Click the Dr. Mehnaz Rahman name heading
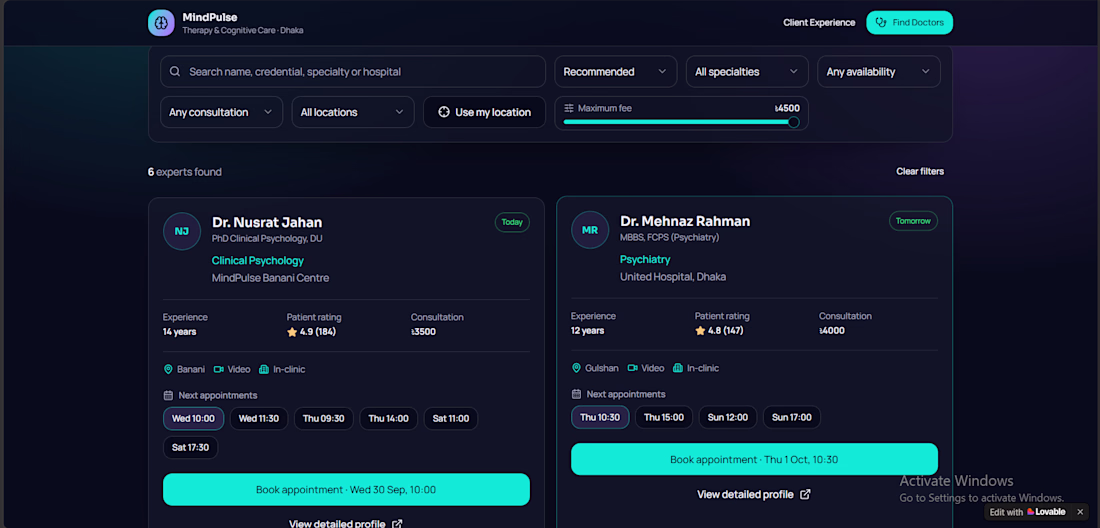1100x528 pixels. coord(685,221)
